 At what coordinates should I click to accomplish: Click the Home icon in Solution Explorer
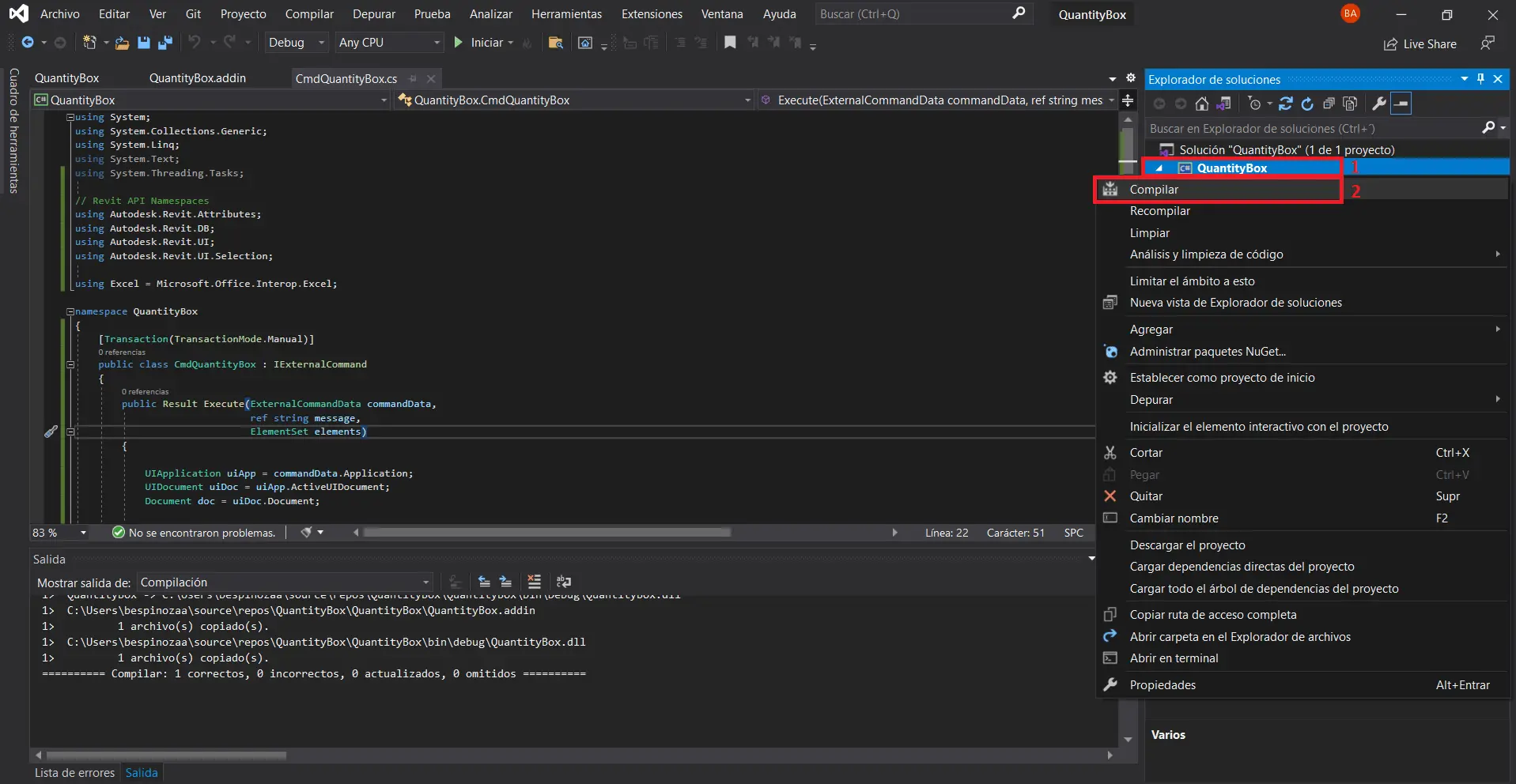1202,104
